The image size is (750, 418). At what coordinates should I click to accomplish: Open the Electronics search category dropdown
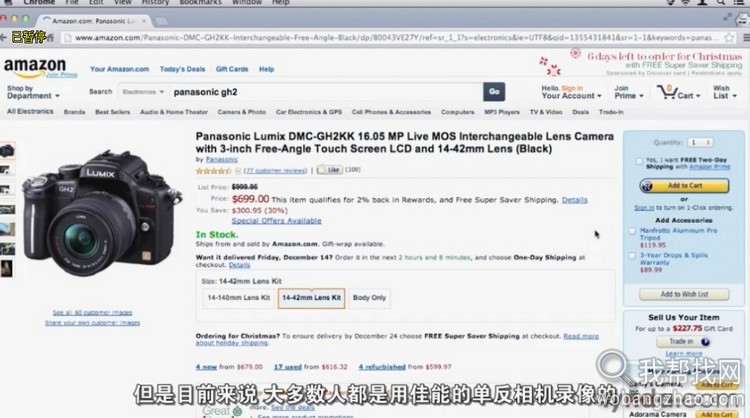(x=143, y=92)
